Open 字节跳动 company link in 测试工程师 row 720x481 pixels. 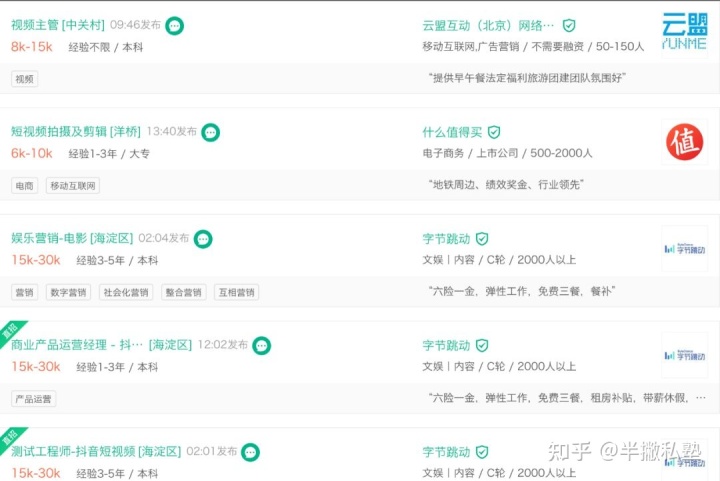[446, 452]
